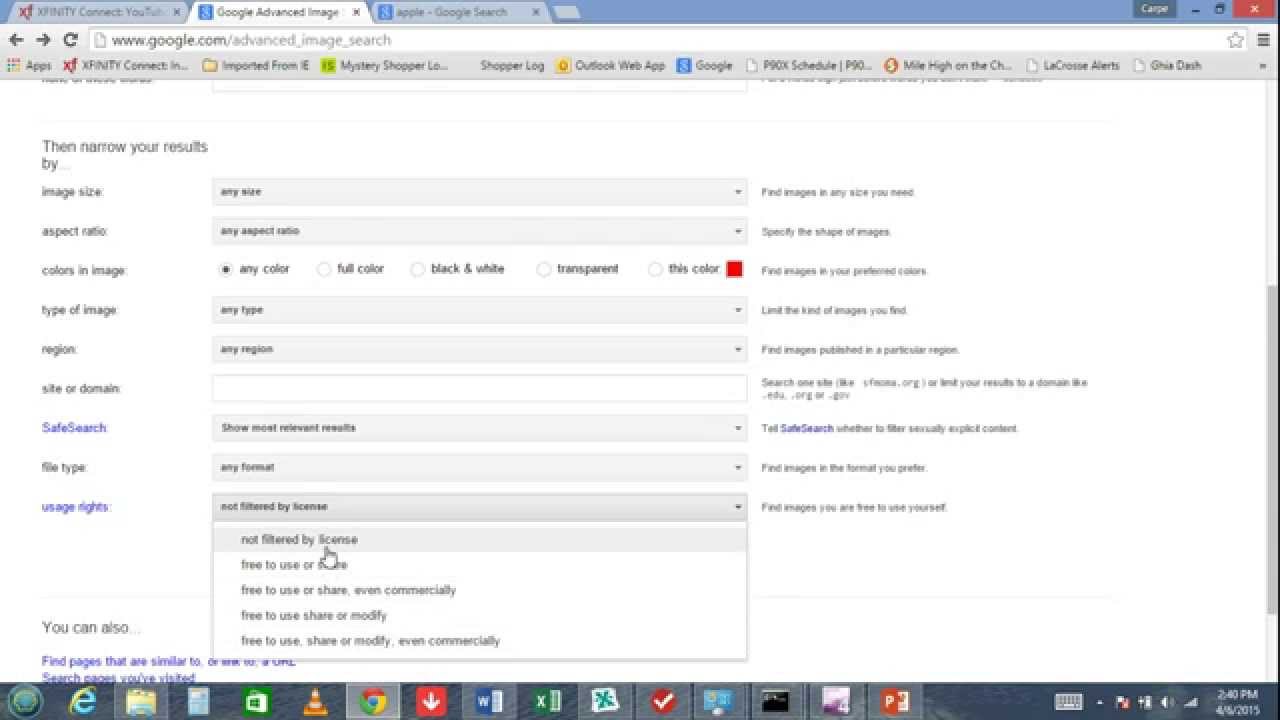The height and width of the screenshot is (720, 1280).
Task: Open a new tab button
Action: (566, 13)
